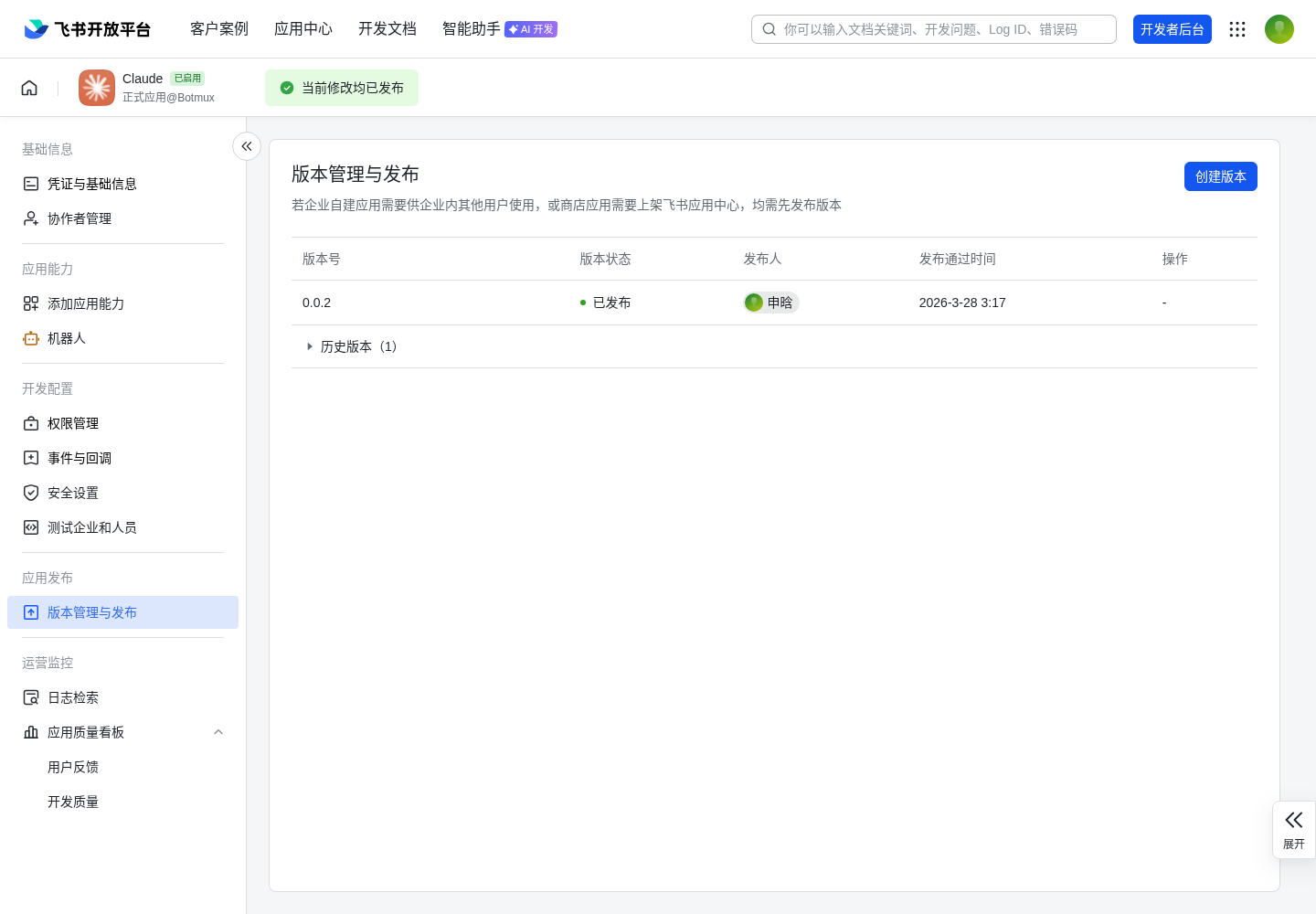Screen dimensions: 1316x914
Task: Click the 凭证与基础信息 sidebar icon
Action: pyautogui.click(x=31, y=184)
